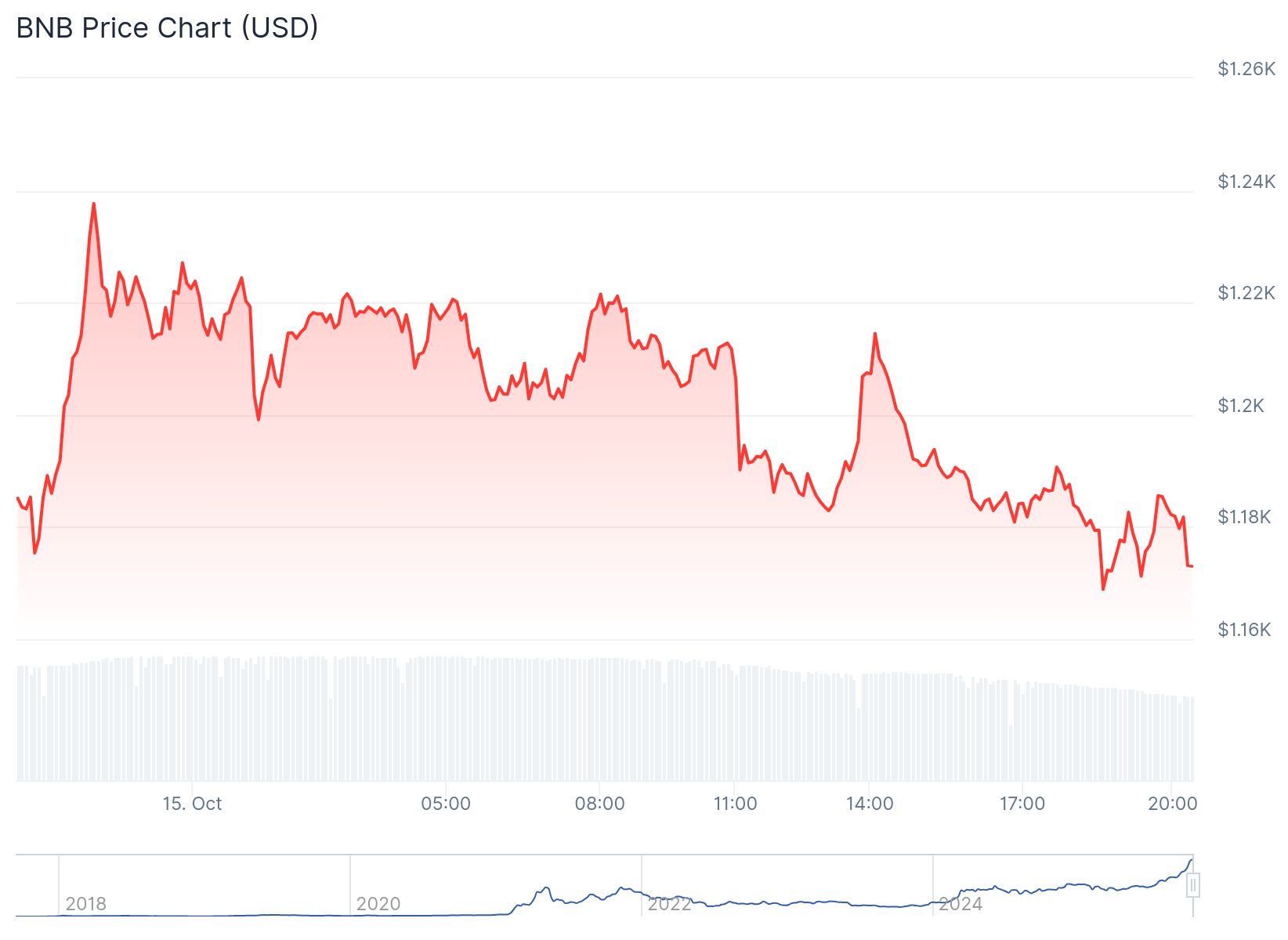Click the 20:00 time axis label
The width and height of the screenshot is (1288, 940).
1173,804
